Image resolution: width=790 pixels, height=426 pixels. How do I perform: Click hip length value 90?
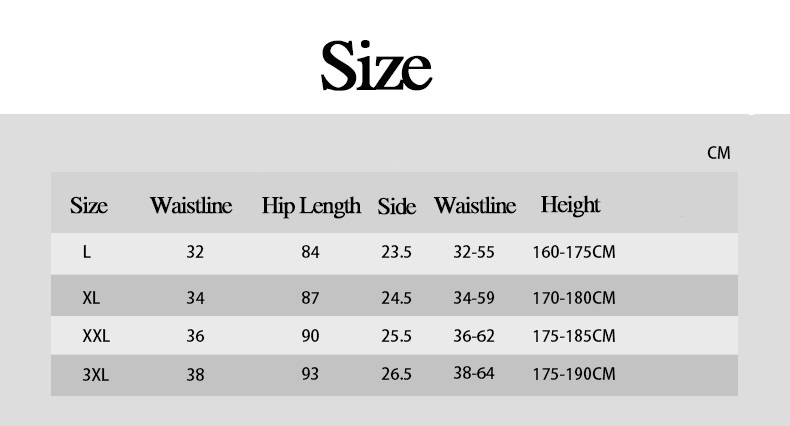(310, 336)
